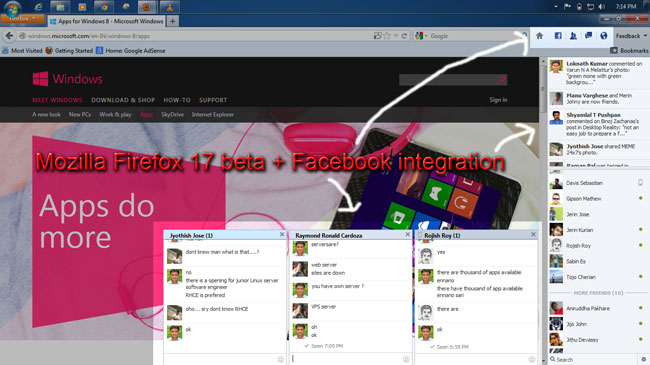This screenshot has height=365, width=650.
Task: Open the Internet Explorer subpage link
Action: (x=213, y=114)
